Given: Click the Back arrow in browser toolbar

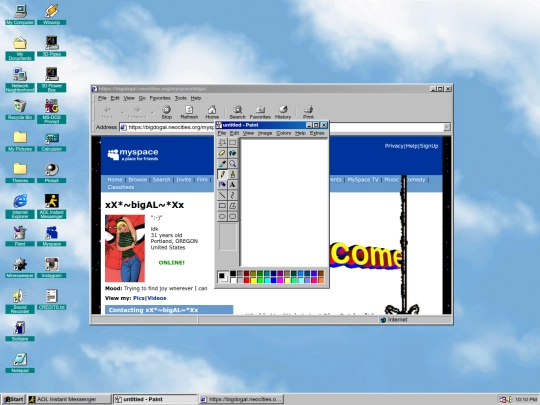Looking at the screenshot, I should click(x=107, y=112).
